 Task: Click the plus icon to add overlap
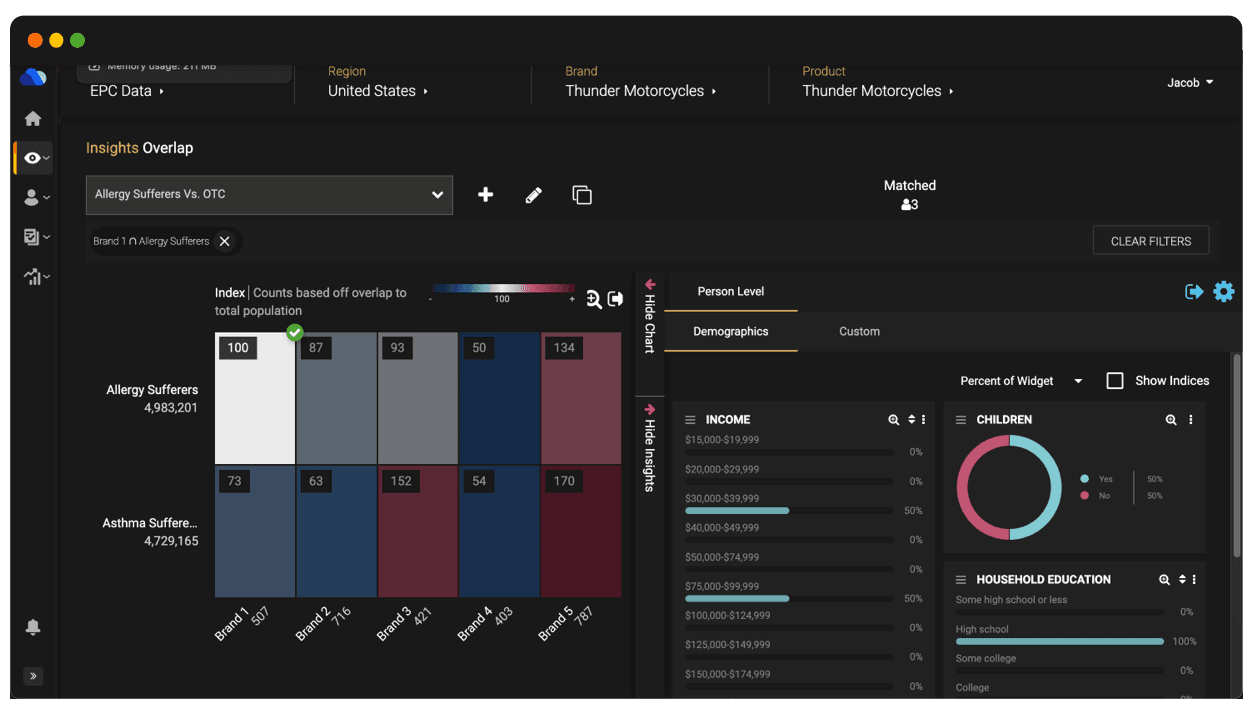(x=485, y=195)
